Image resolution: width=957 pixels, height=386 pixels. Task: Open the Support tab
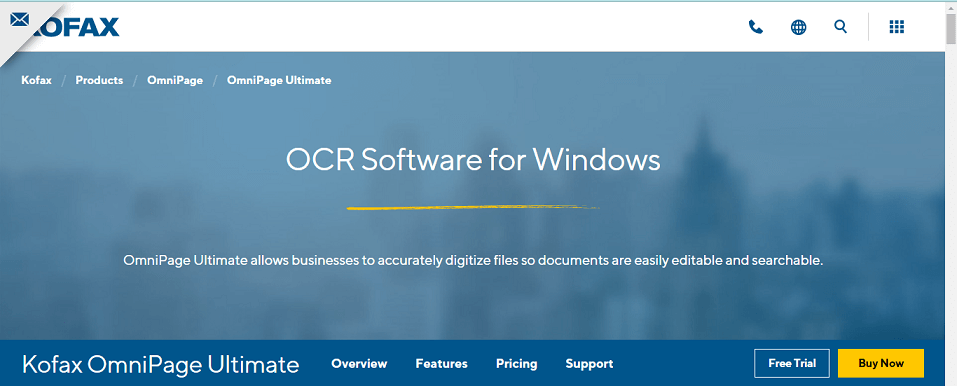pyautogui.click(x=589, y=363)
